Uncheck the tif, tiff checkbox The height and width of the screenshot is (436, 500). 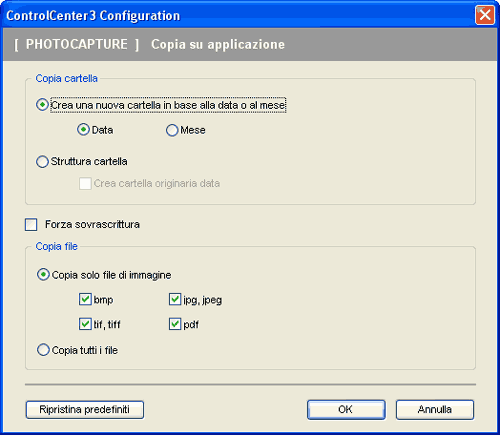pos(85,324)
